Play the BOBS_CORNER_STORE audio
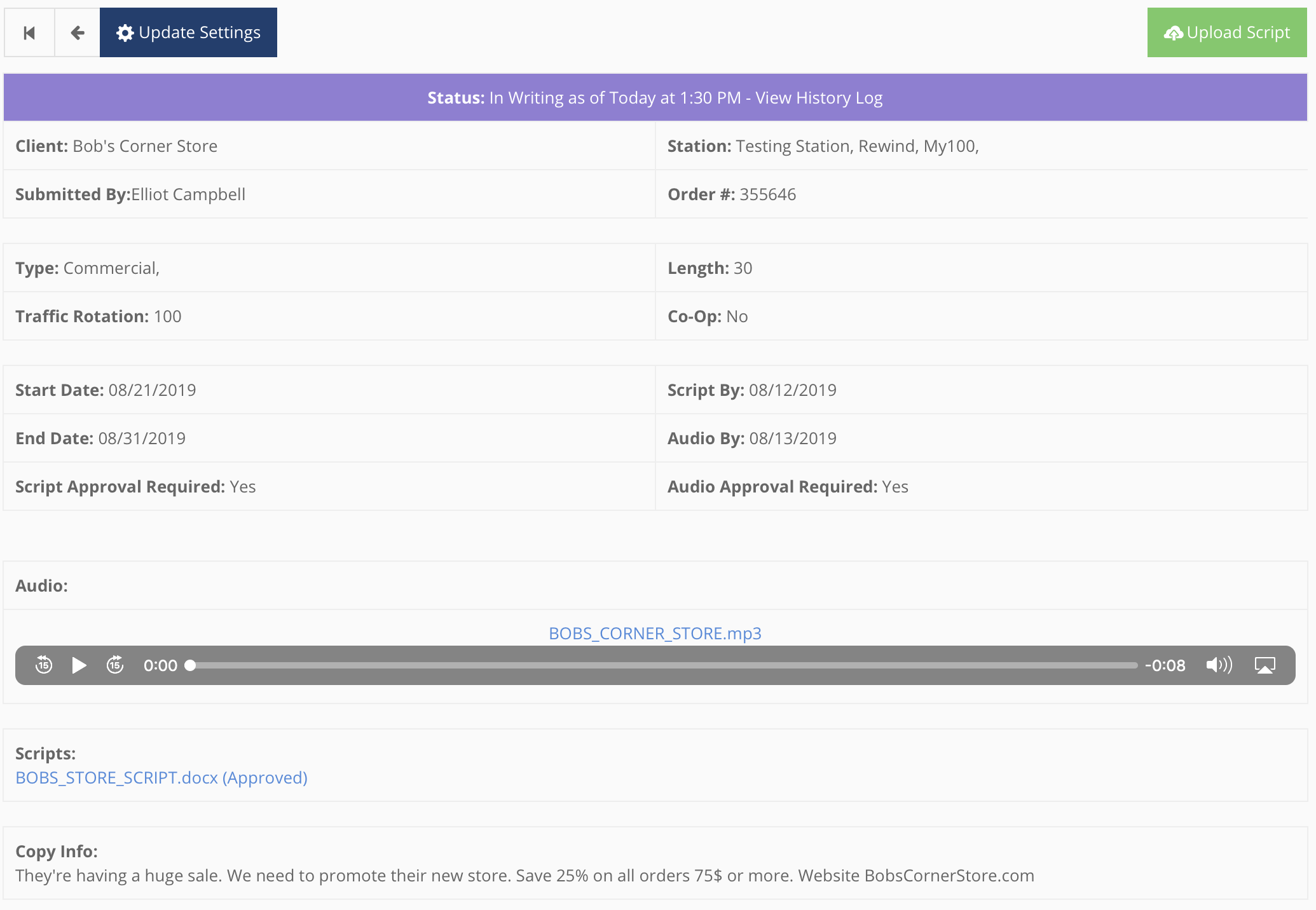Screen dimensions: 1316x910 (x=79, y=665)
